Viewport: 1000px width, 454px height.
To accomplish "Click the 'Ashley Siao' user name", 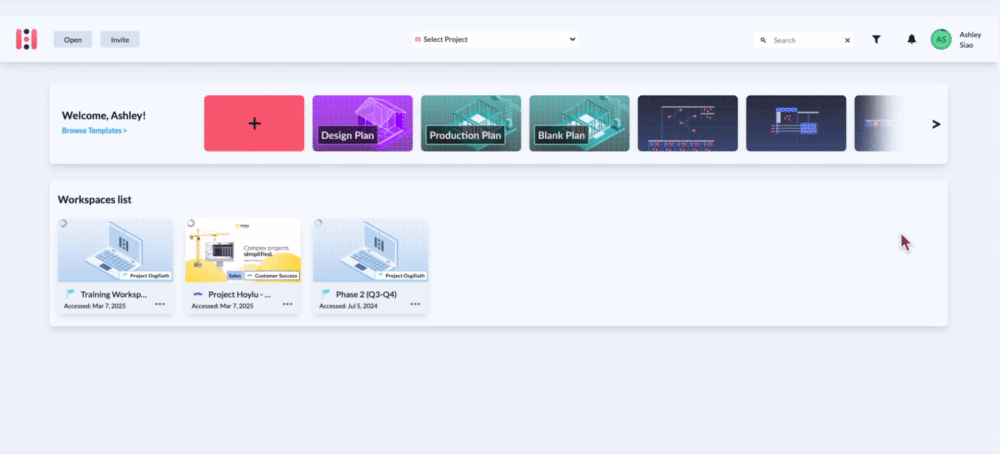I will (970, 40).
